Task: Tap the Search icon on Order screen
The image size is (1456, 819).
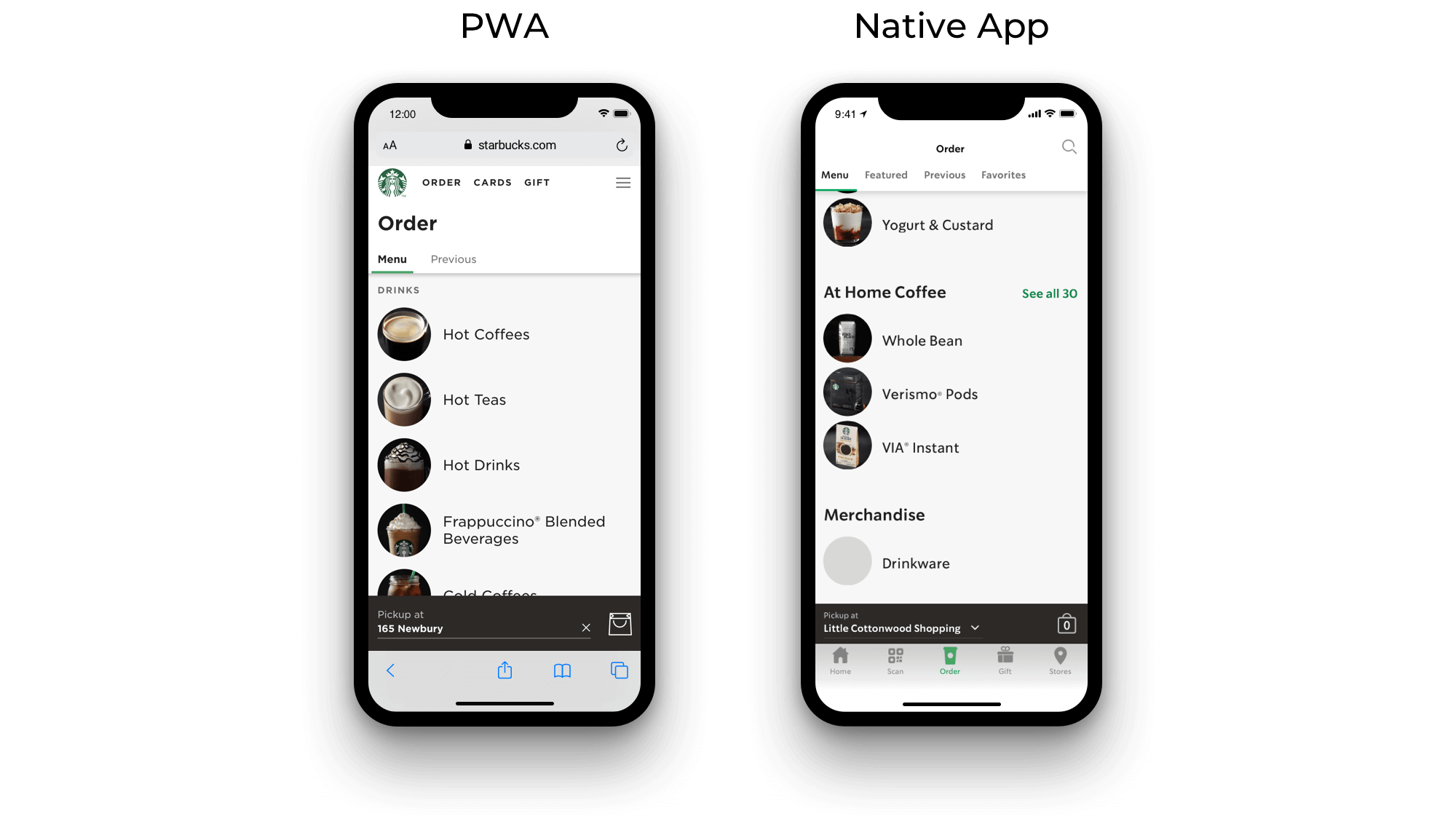Action: point(1068,147)
